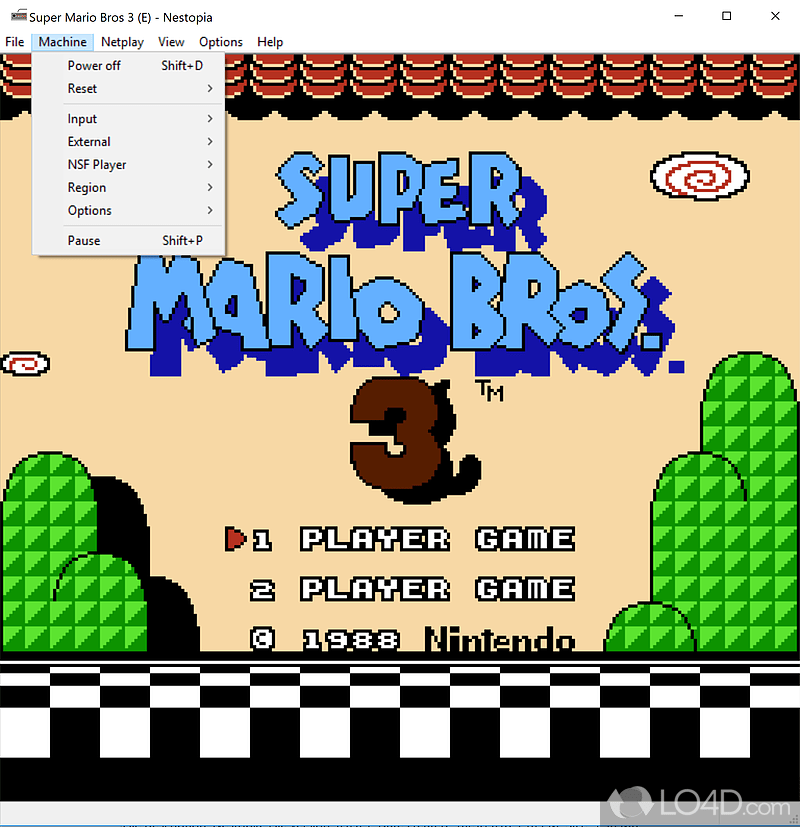The height and width of the screenshot is (827, 800).
Task: Select Pause in Machine menu
Action: (129, 241)
